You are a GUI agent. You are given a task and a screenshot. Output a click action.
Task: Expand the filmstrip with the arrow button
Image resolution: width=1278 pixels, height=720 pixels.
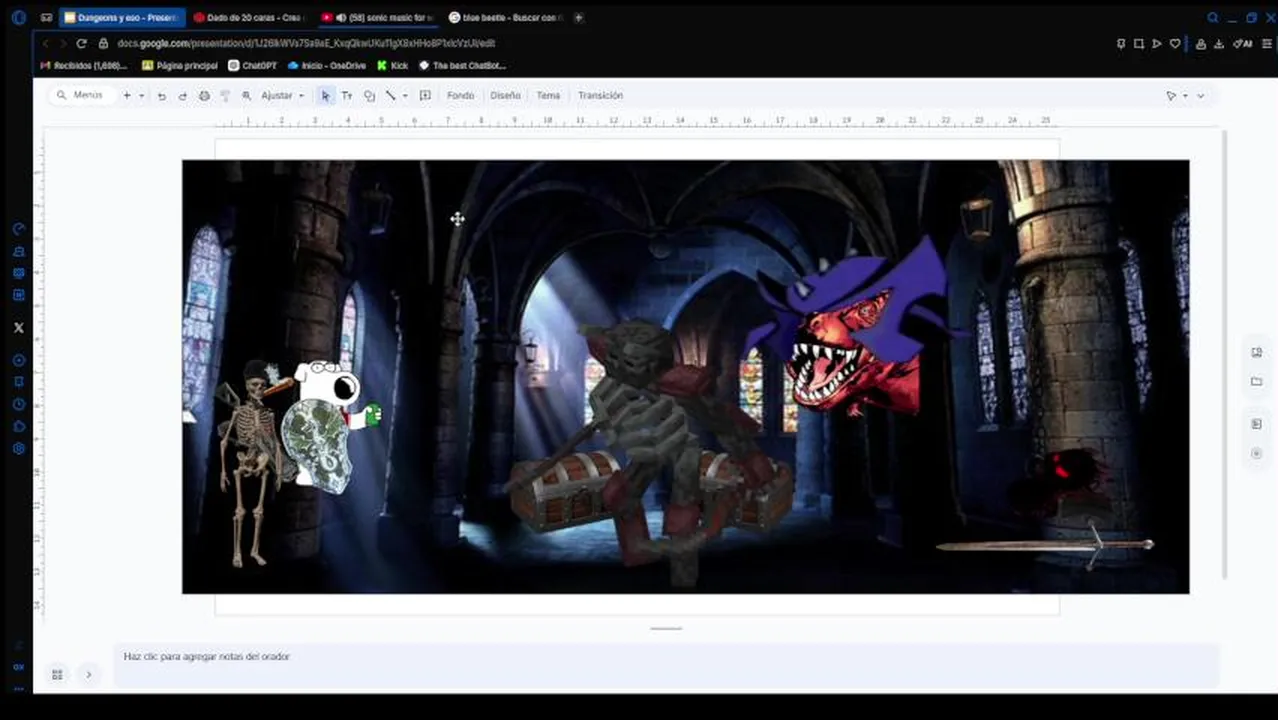pos(88,675)
